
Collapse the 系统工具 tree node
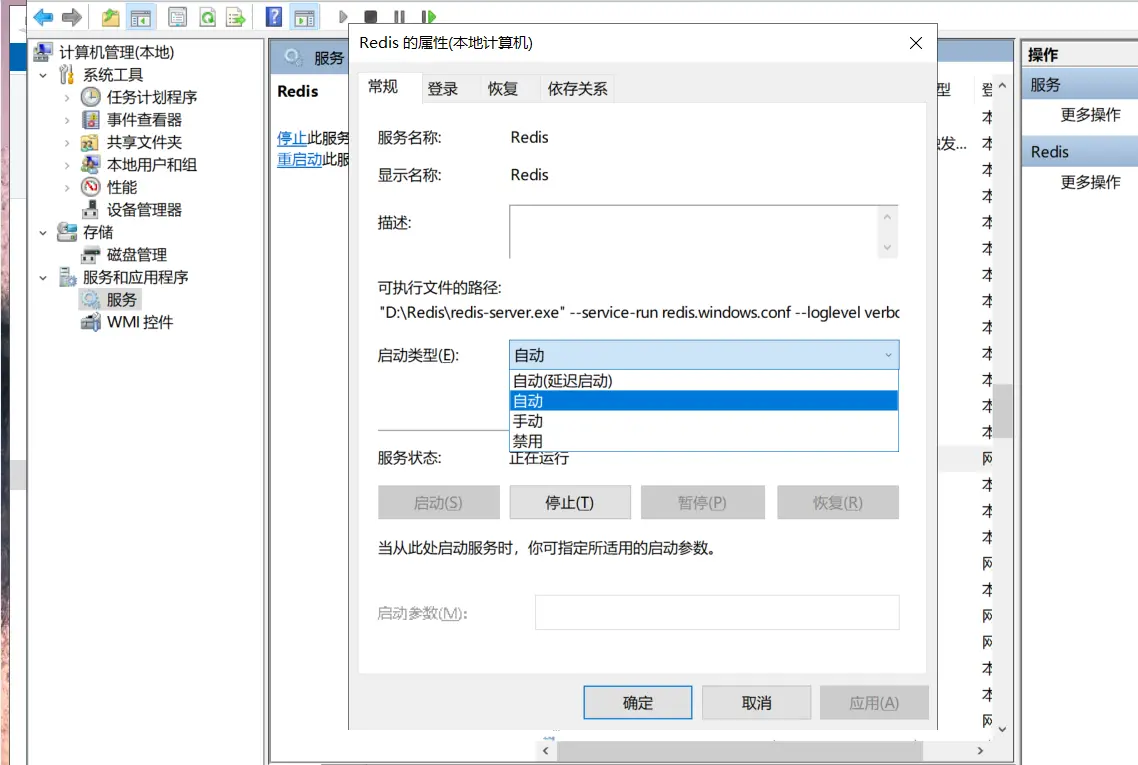[43, 75]
